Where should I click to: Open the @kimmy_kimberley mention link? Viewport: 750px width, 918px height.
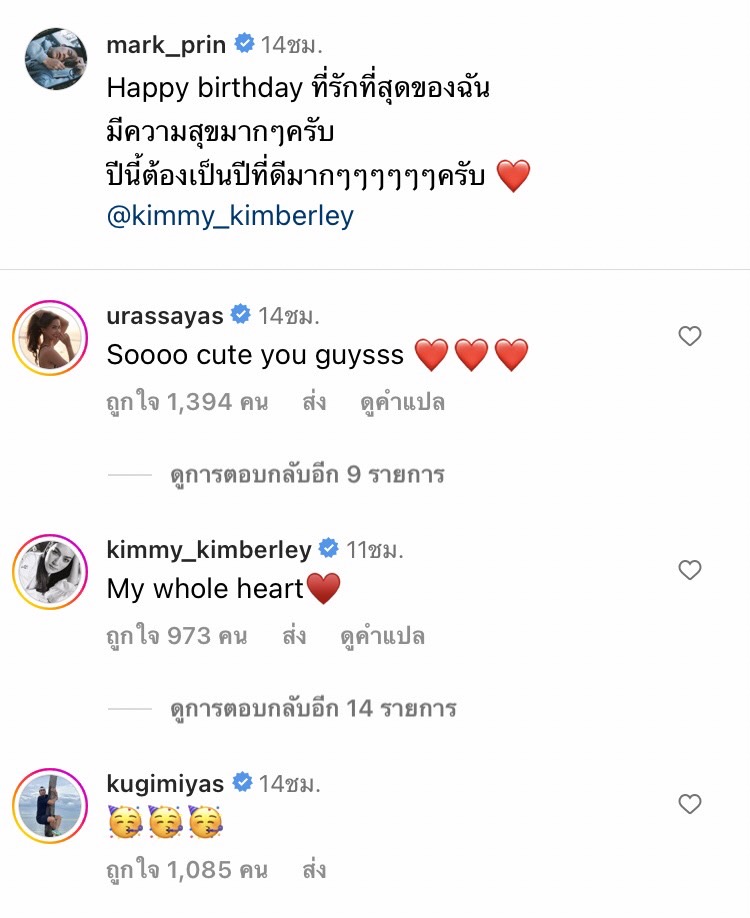(230, 216)
